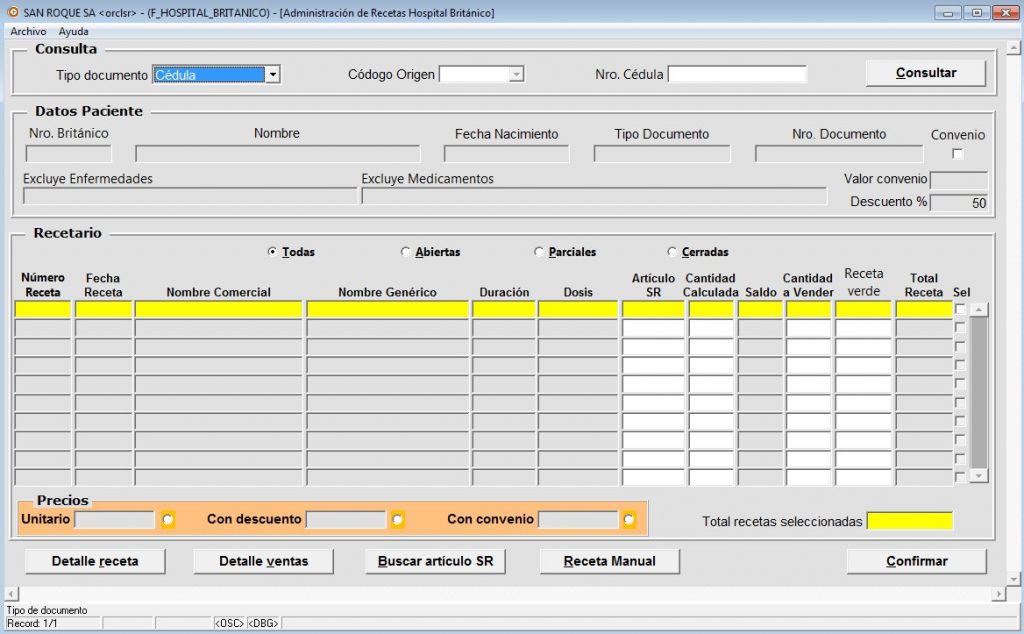
Task: Select the Con descuento price radio button
Action: tap(398, 520)
